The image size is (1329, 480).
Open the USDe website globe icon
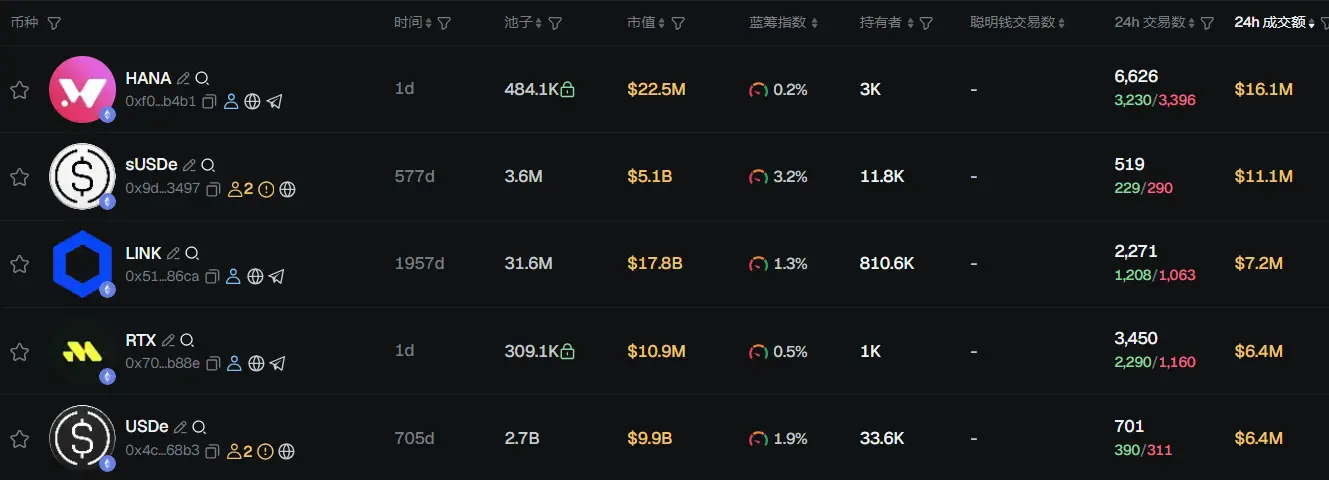coord(287,451)
